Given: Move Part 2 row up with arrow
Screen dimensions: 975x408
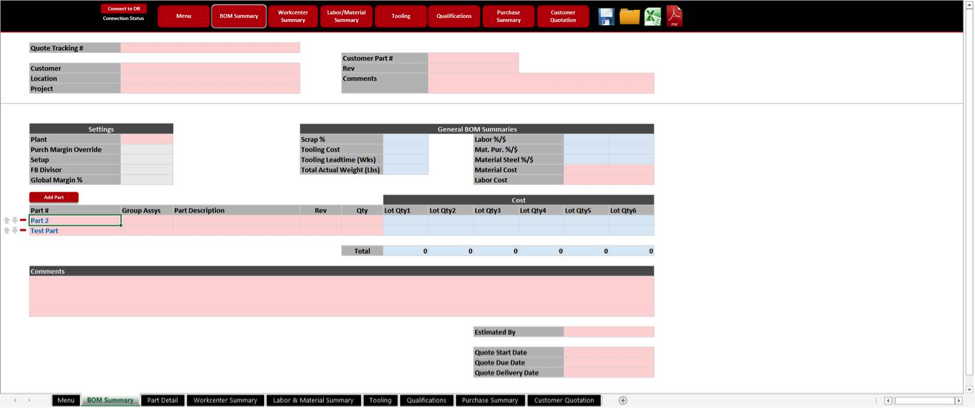Looking at the screenshot, I should click(7, 220).
